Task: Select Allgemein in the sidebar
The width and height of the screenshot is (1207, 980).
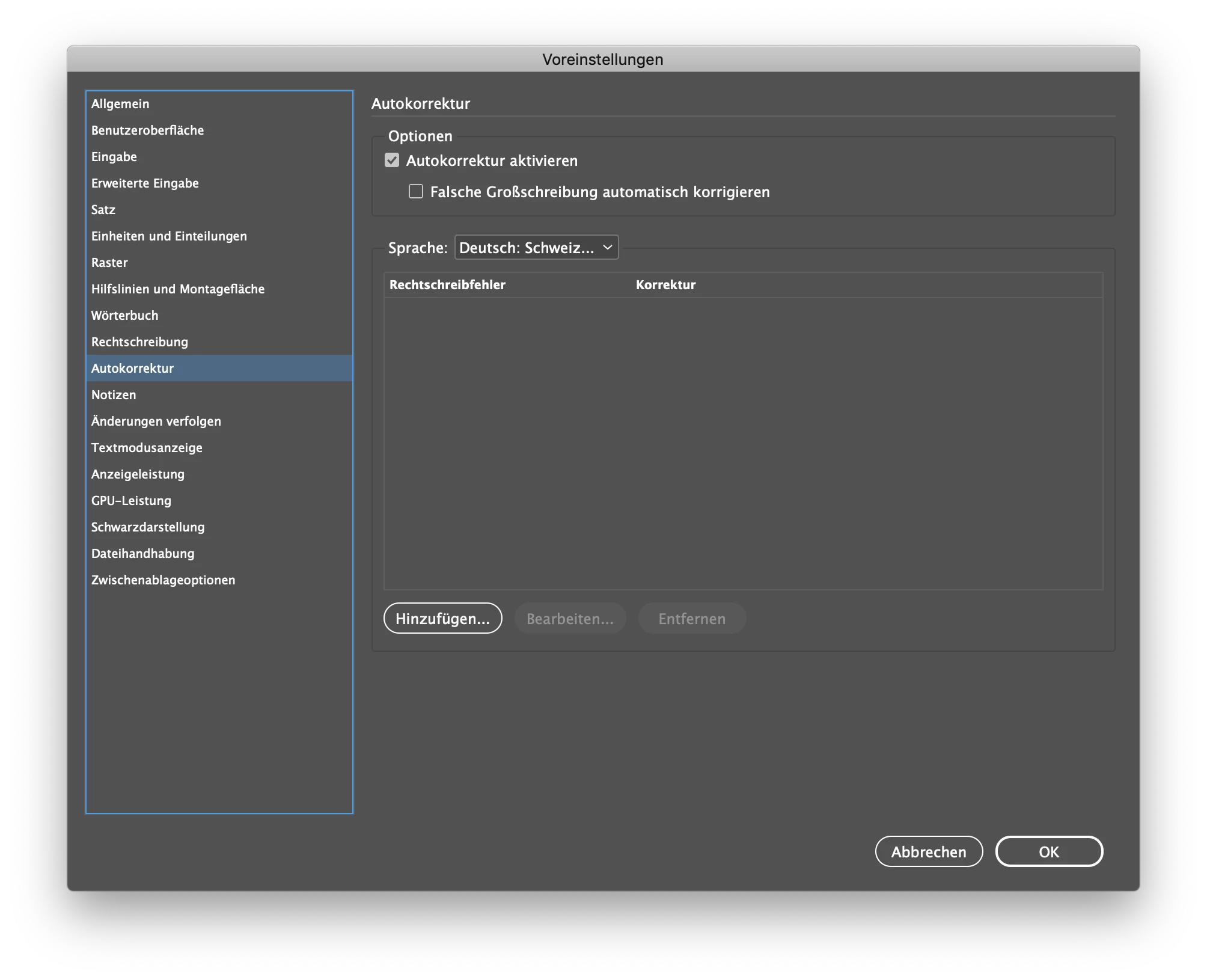Action: [120, 104]
